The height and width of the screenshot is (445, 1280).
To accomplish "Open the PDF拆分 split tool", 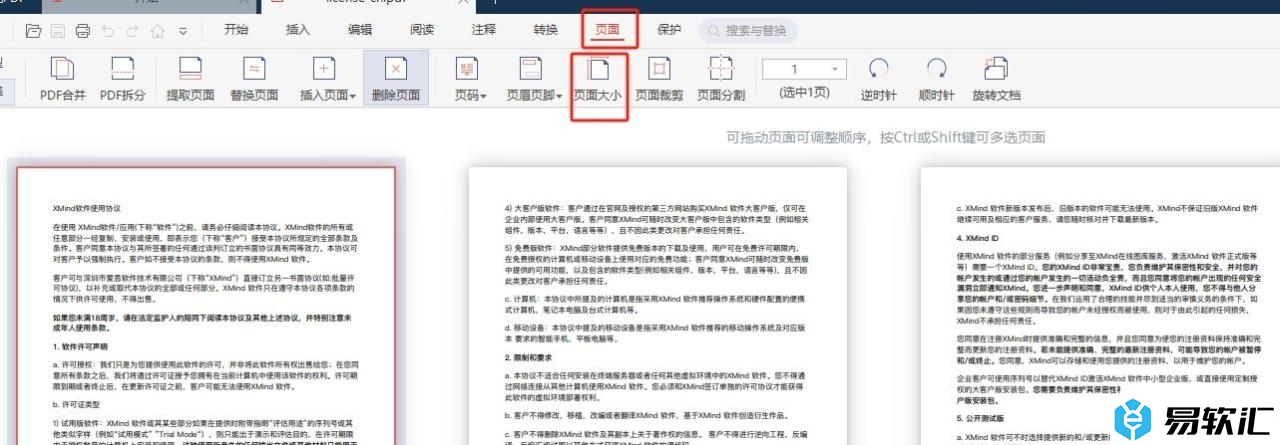I will (x=123, y=79).
